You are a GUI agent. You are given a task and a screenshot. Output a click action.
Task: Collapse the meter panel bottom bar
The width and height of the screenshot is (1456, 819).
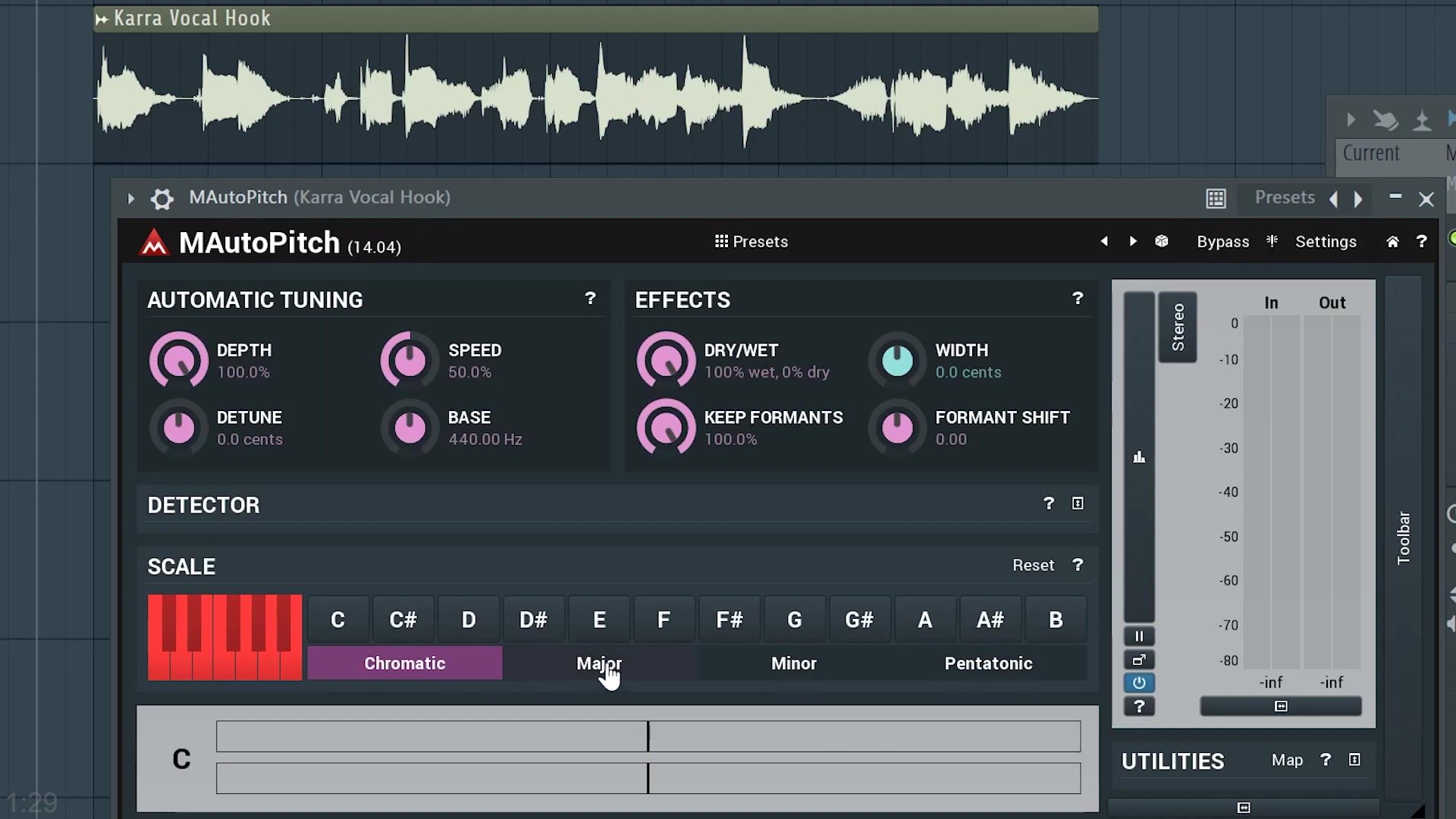pyautogui.click(x=1281, y=706)
